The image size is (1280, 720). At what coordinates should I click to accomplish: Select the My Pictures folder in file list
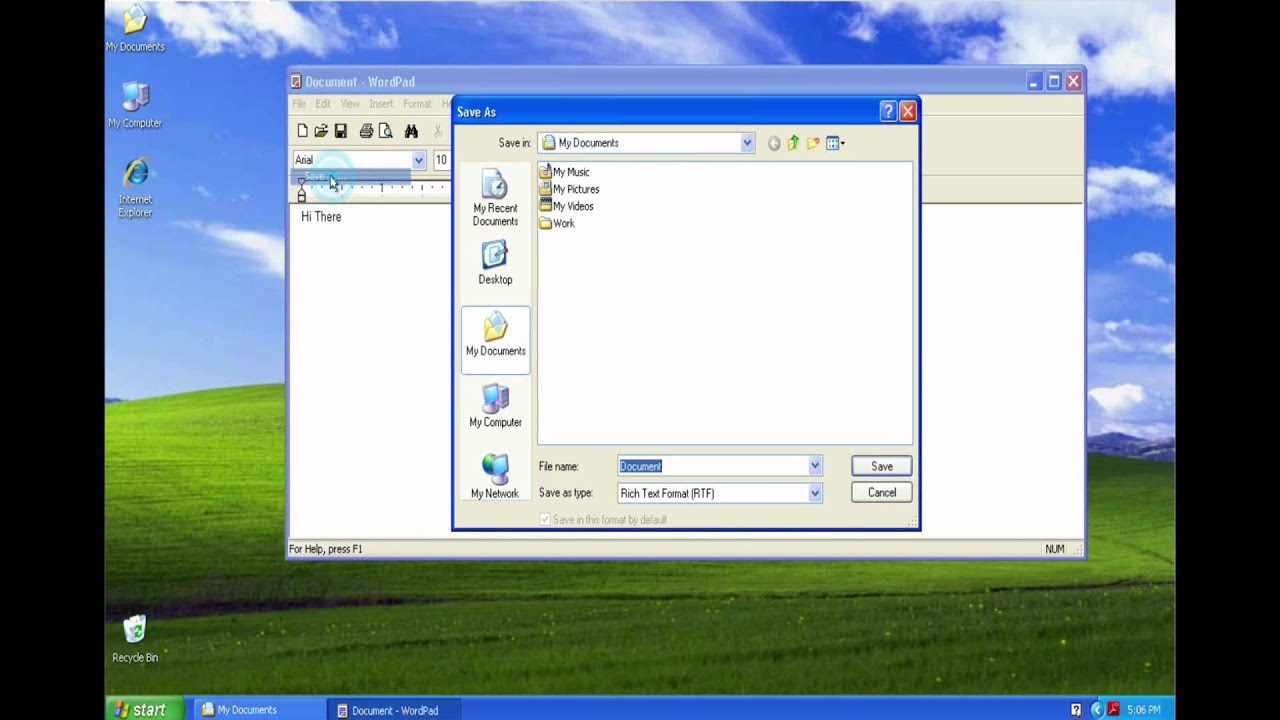pyautogui.click(x=569, y=189)
